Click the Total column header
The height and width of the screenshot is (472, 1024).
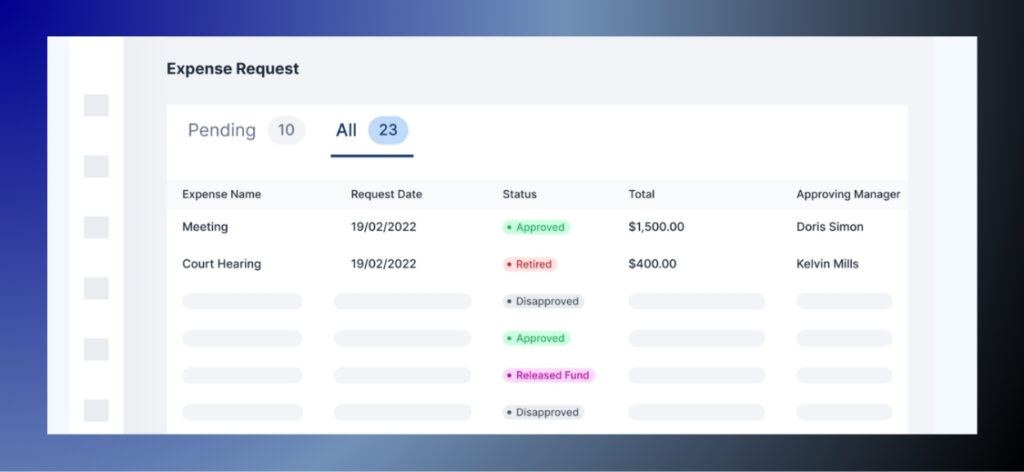tap(641, 194)
